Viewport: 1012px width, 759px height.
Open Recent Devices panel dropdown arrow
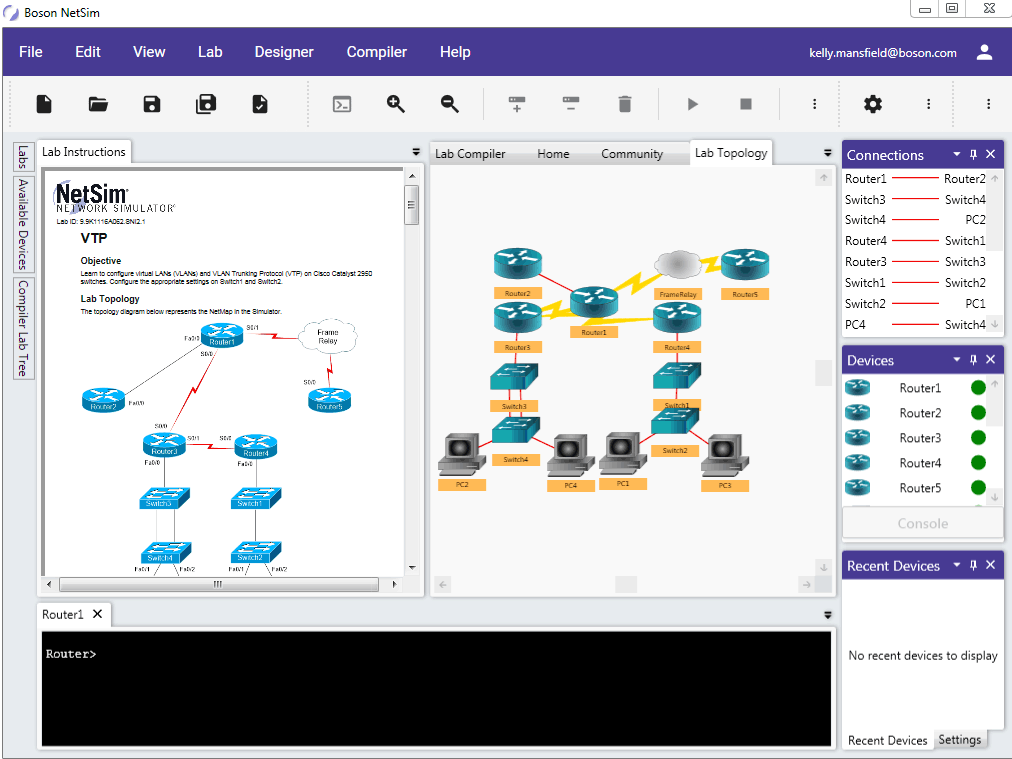[957, 564]
